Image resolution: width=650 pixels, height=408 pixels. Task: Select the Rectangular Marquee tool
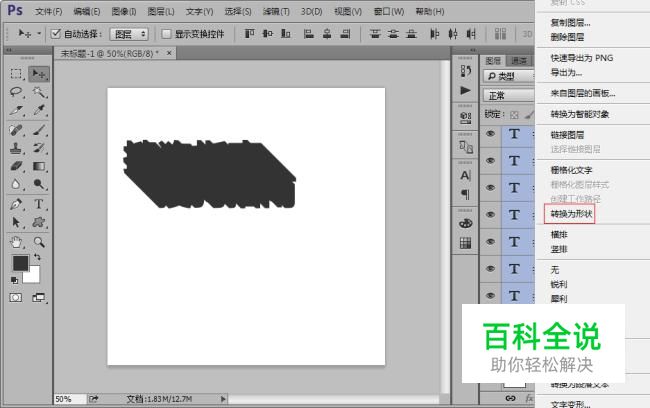16,74
